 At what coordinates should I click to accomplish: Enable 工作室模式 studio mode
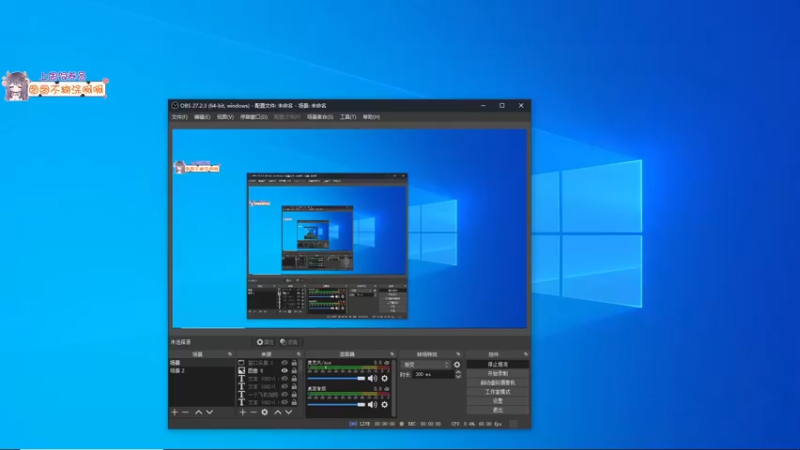[497, 392]
